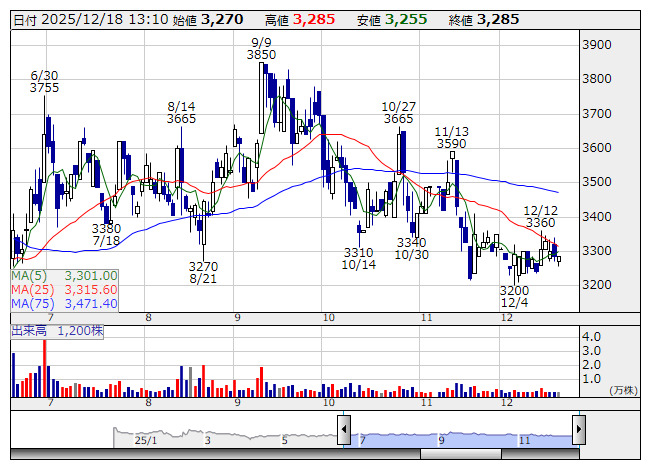This screenshot has width=653, height=470.
Task: Click the tallest red volume bar
Action: point(45,368)
